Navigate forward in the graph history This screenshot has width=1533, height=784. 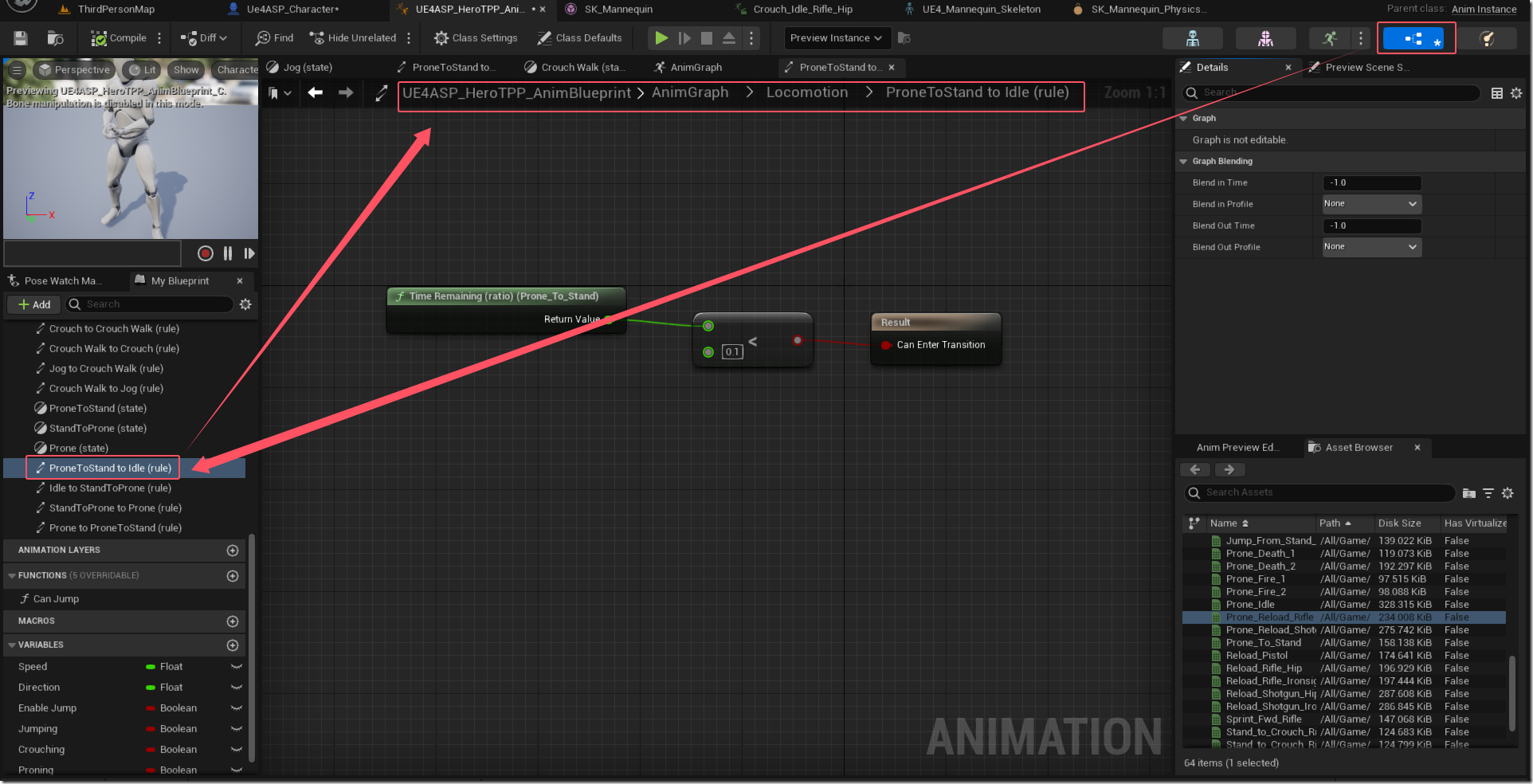click(346, 92)
